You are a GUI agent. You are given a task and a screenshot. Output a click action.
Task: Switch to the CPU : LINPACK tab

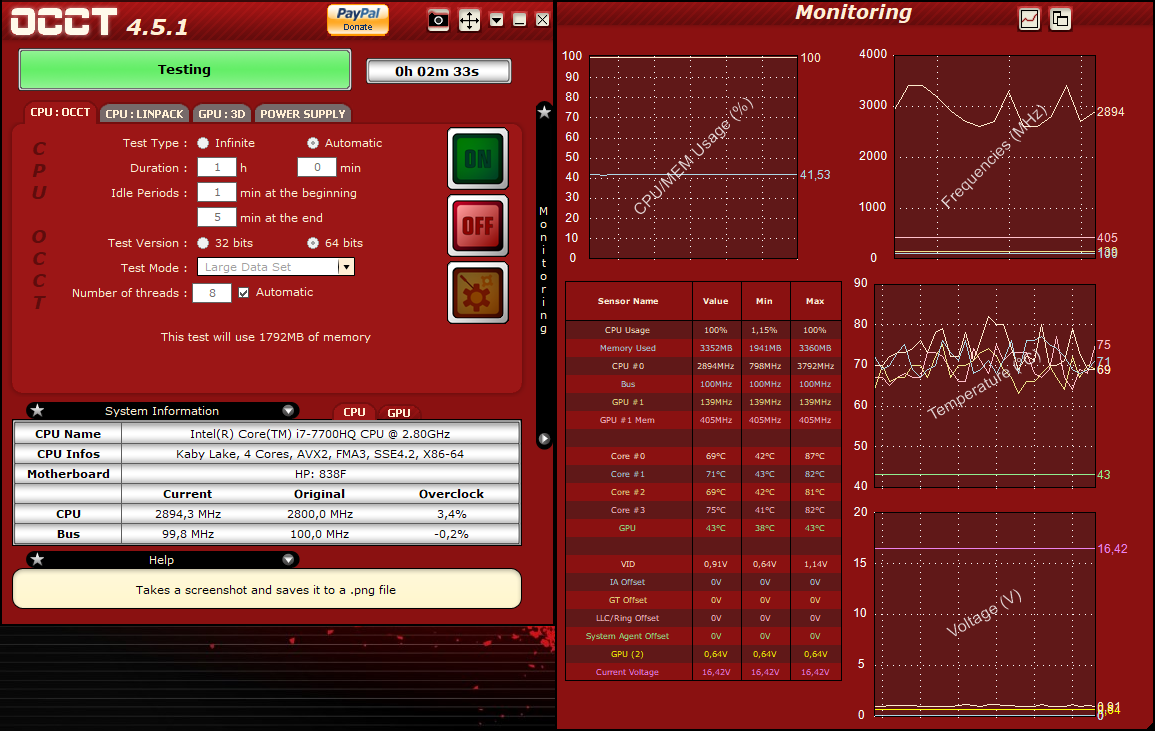click(x=144, y=113)
